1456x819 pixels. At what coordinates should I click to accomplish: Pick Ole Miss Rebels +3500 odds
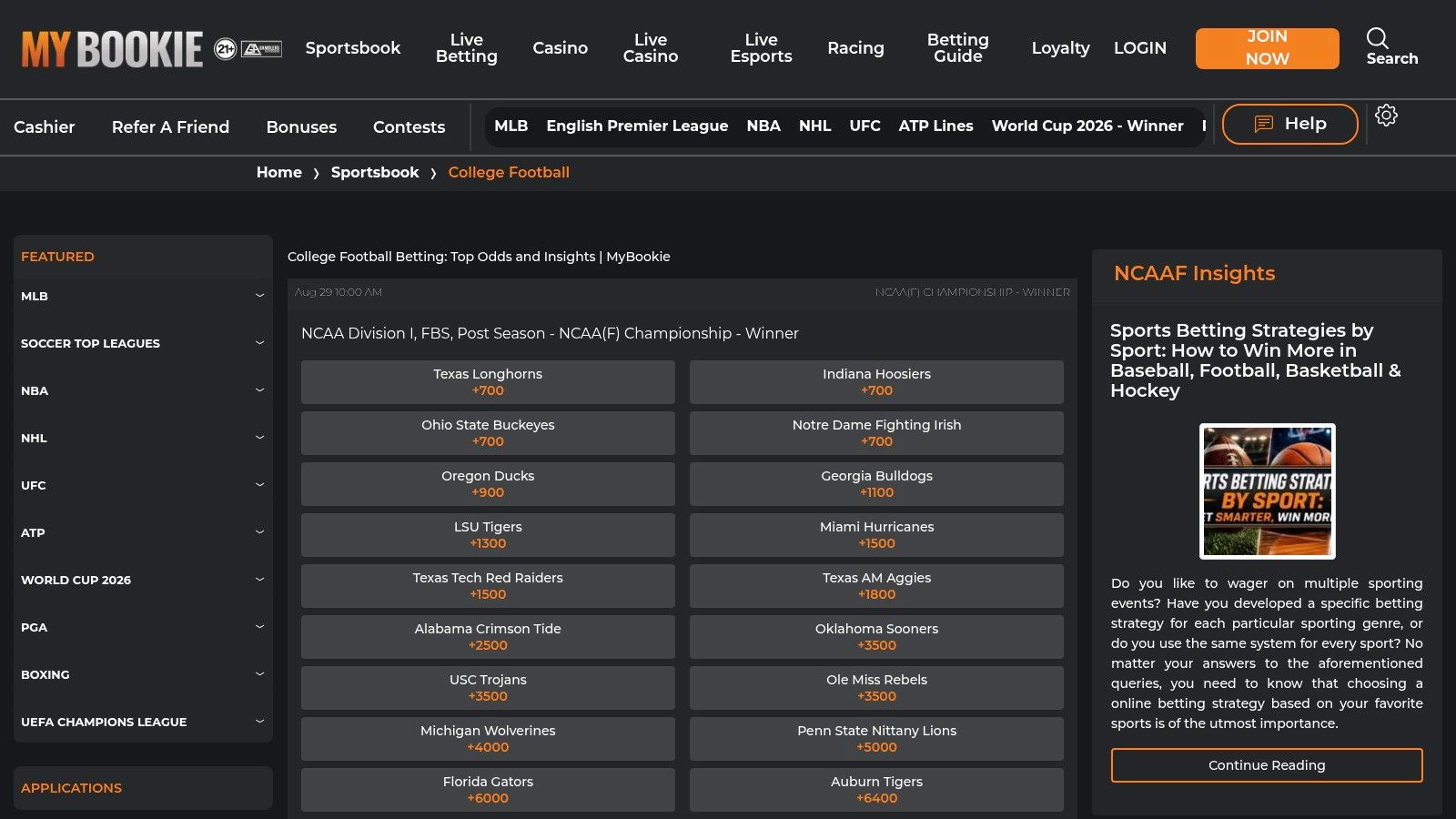coord(876,688)
